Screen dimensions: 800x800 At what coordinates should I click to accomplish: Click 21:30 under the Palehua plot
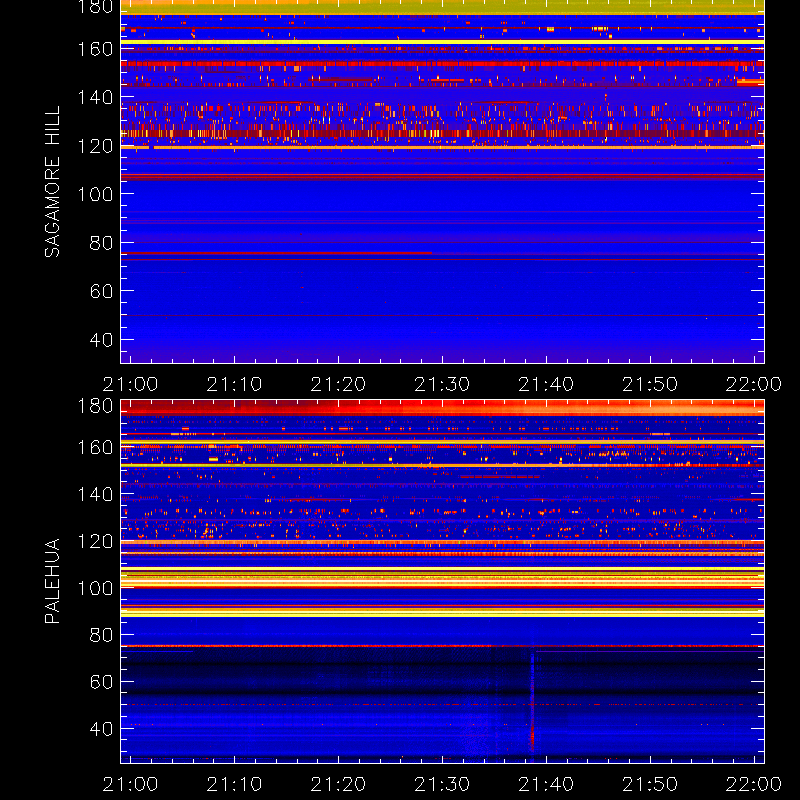pyautogui.click(x=442, y=784)
